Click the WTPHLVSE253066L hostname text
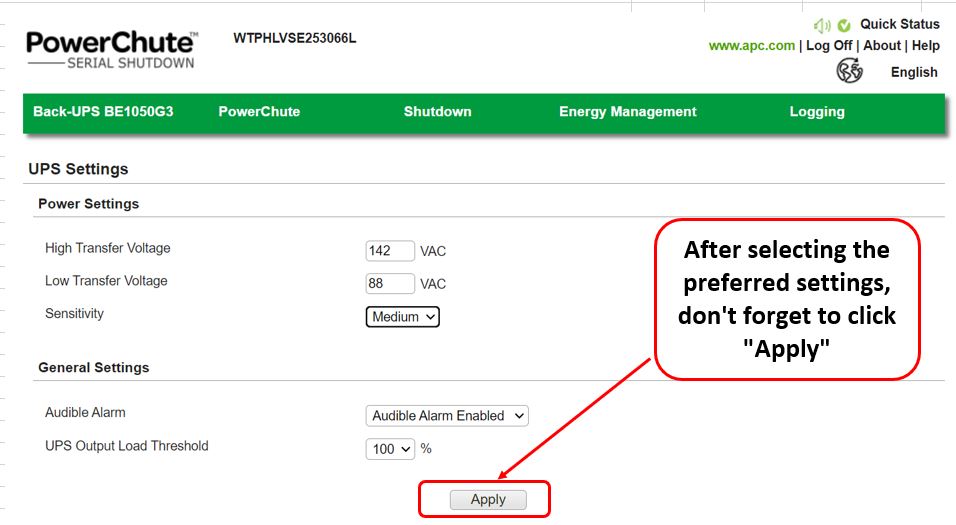 (x=294, y=38)
